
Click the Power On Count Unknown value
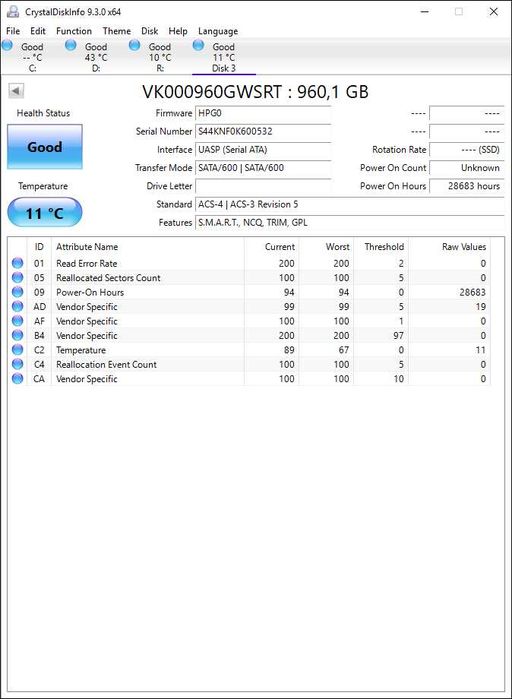point(467,168)
